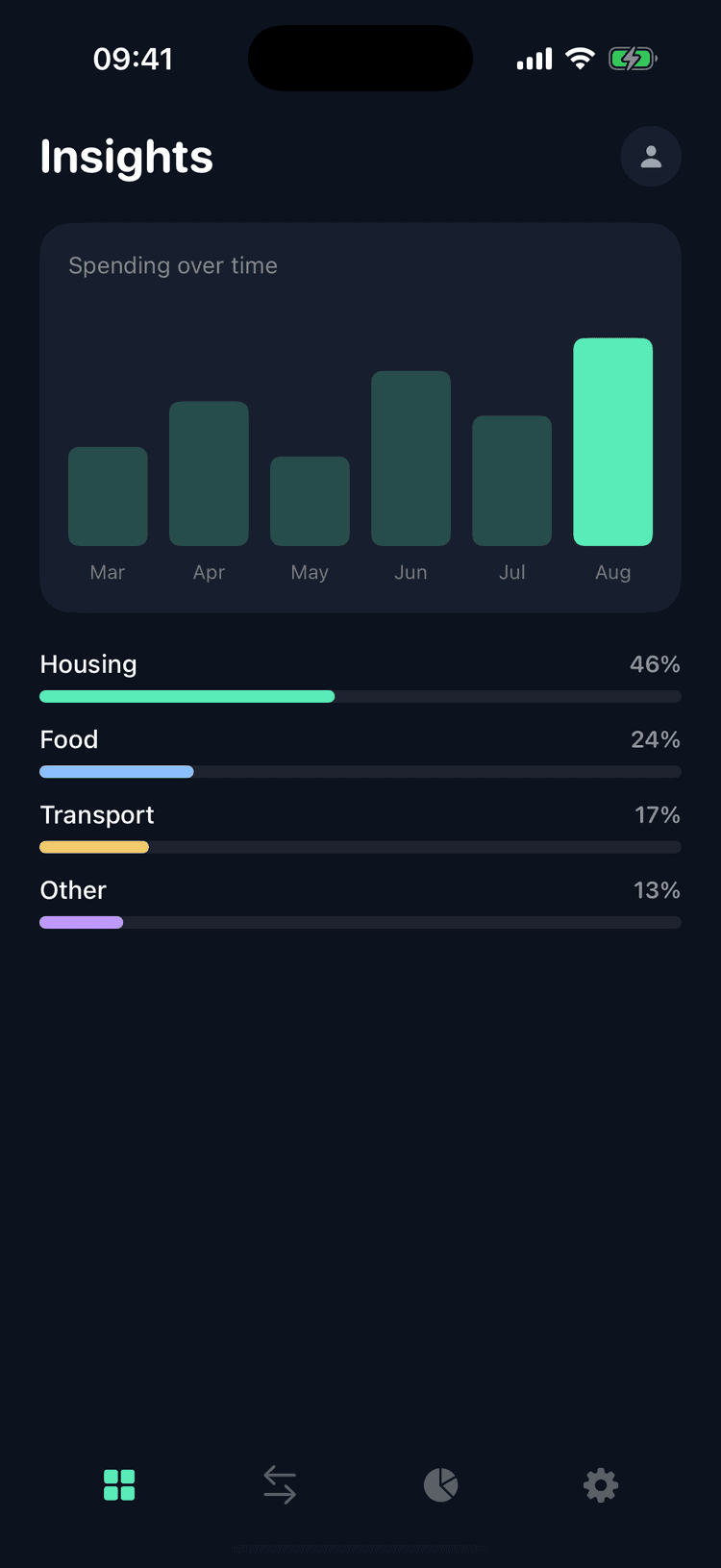Open the Housing category label
Image resolution: width=721 pixels, height=1568 pixels.
(88, 664)
